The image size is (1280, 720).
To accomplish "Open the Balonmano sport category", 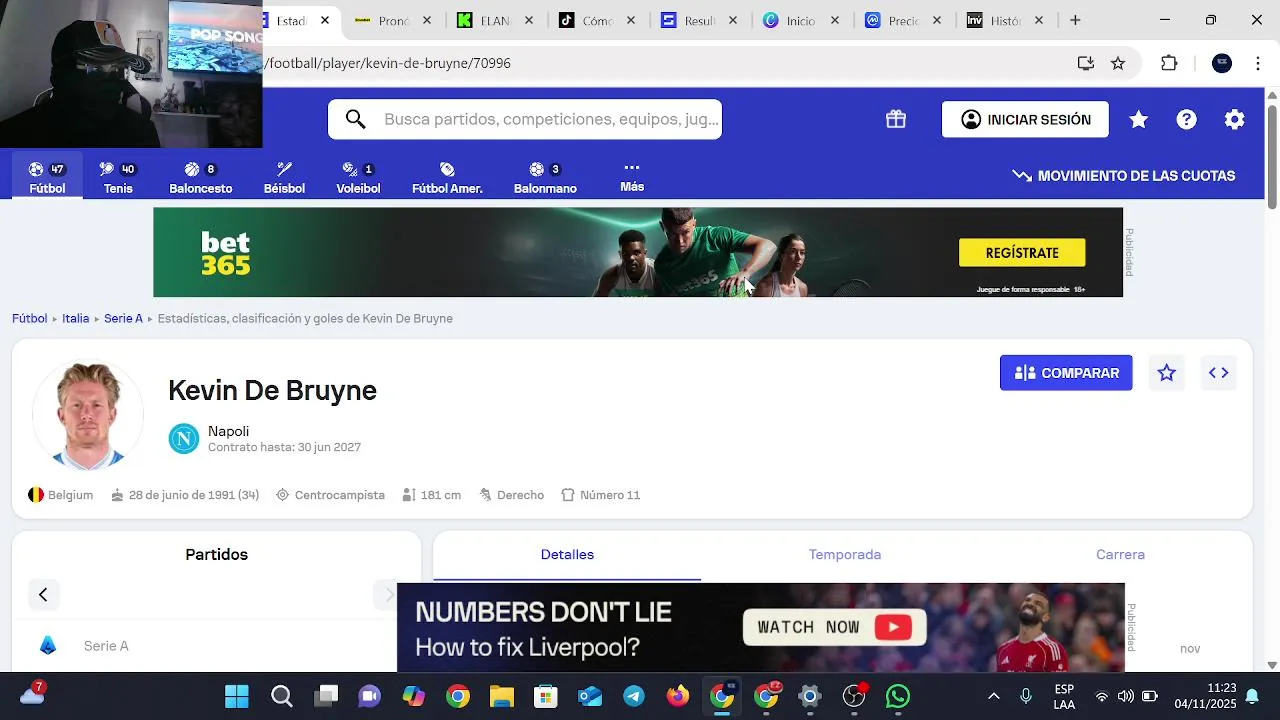I will [x=545, y=178].
